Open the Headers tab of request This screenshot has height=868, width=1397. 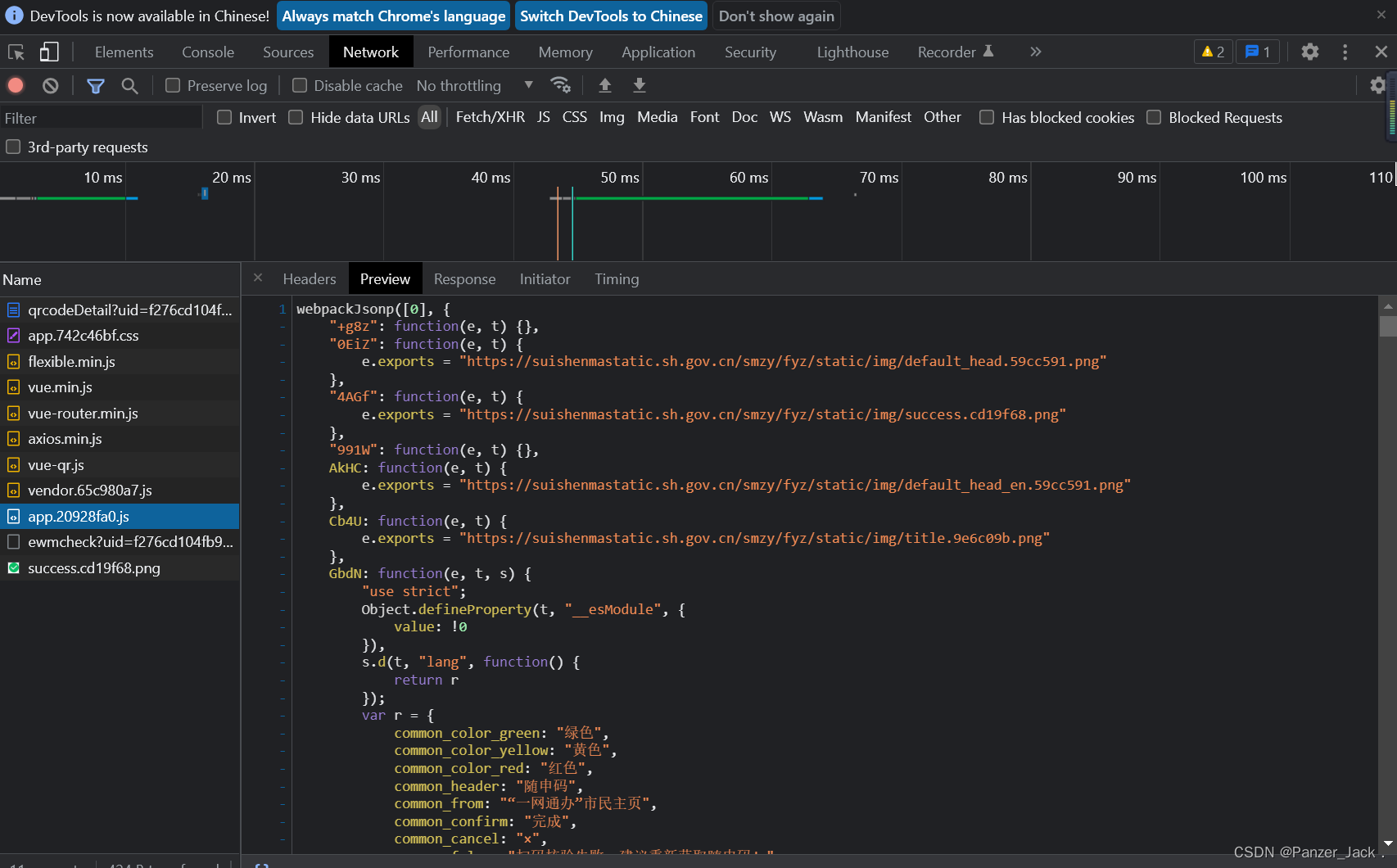click(310, 278)
